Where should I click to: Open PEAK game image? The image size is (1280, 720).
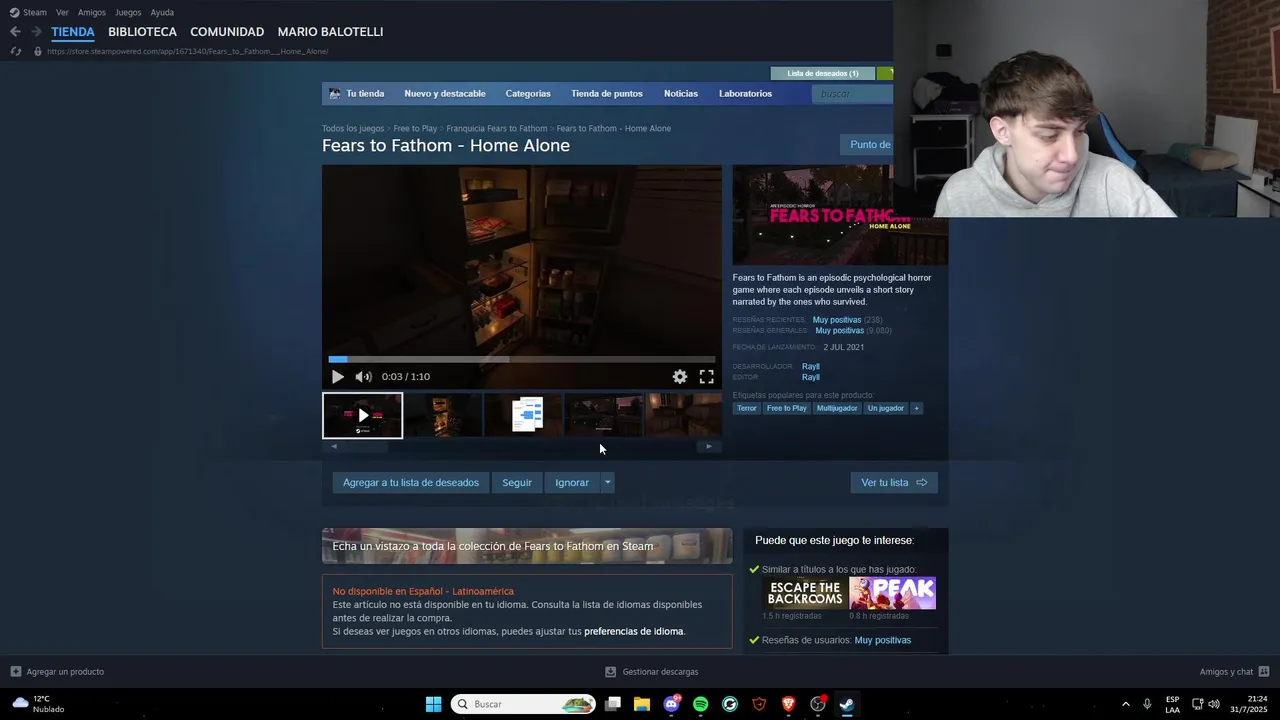pyautogui.click(x=893, y=593)
